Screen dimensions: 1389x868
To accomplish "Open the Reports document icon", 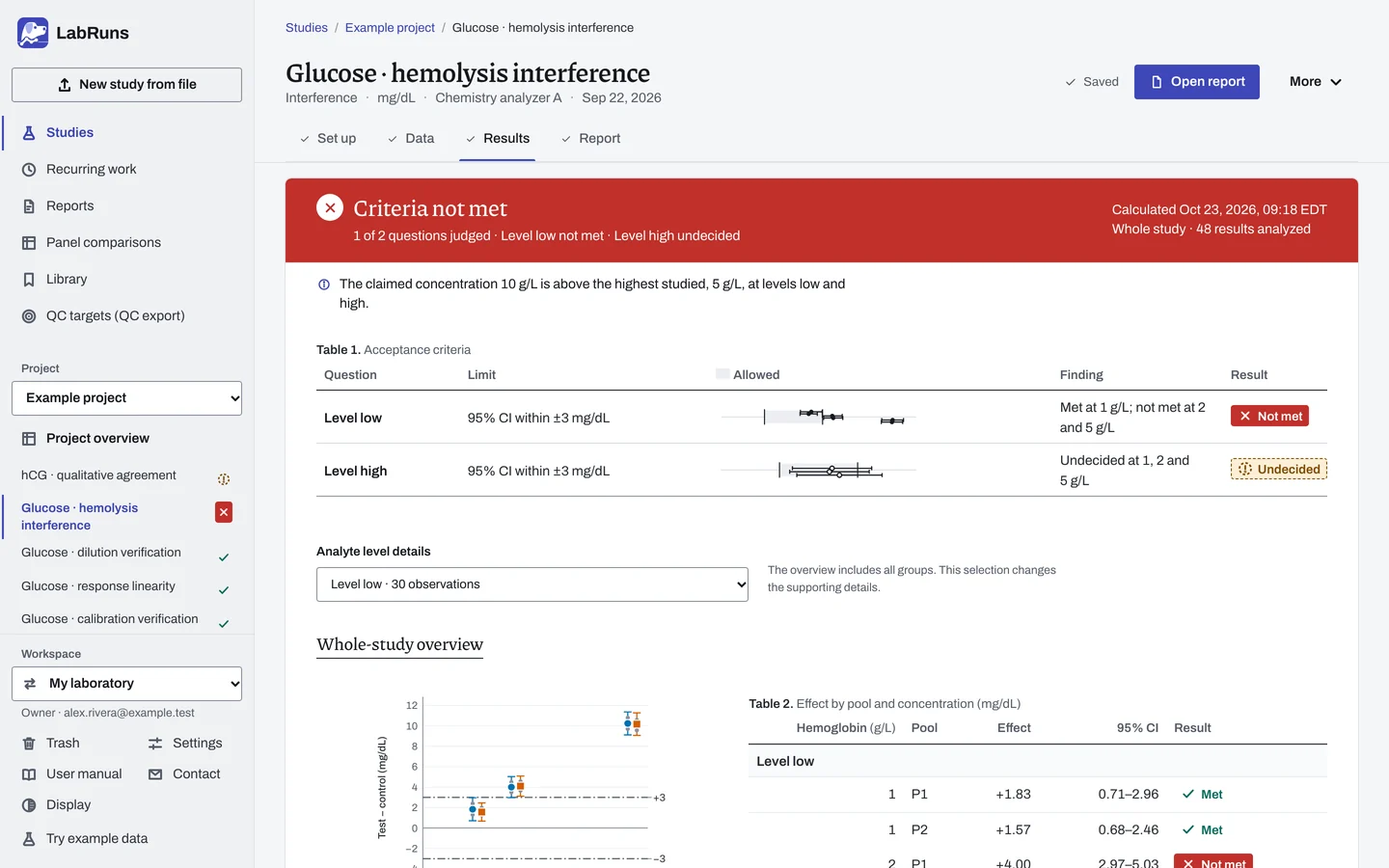I will (x=29, y=206).
